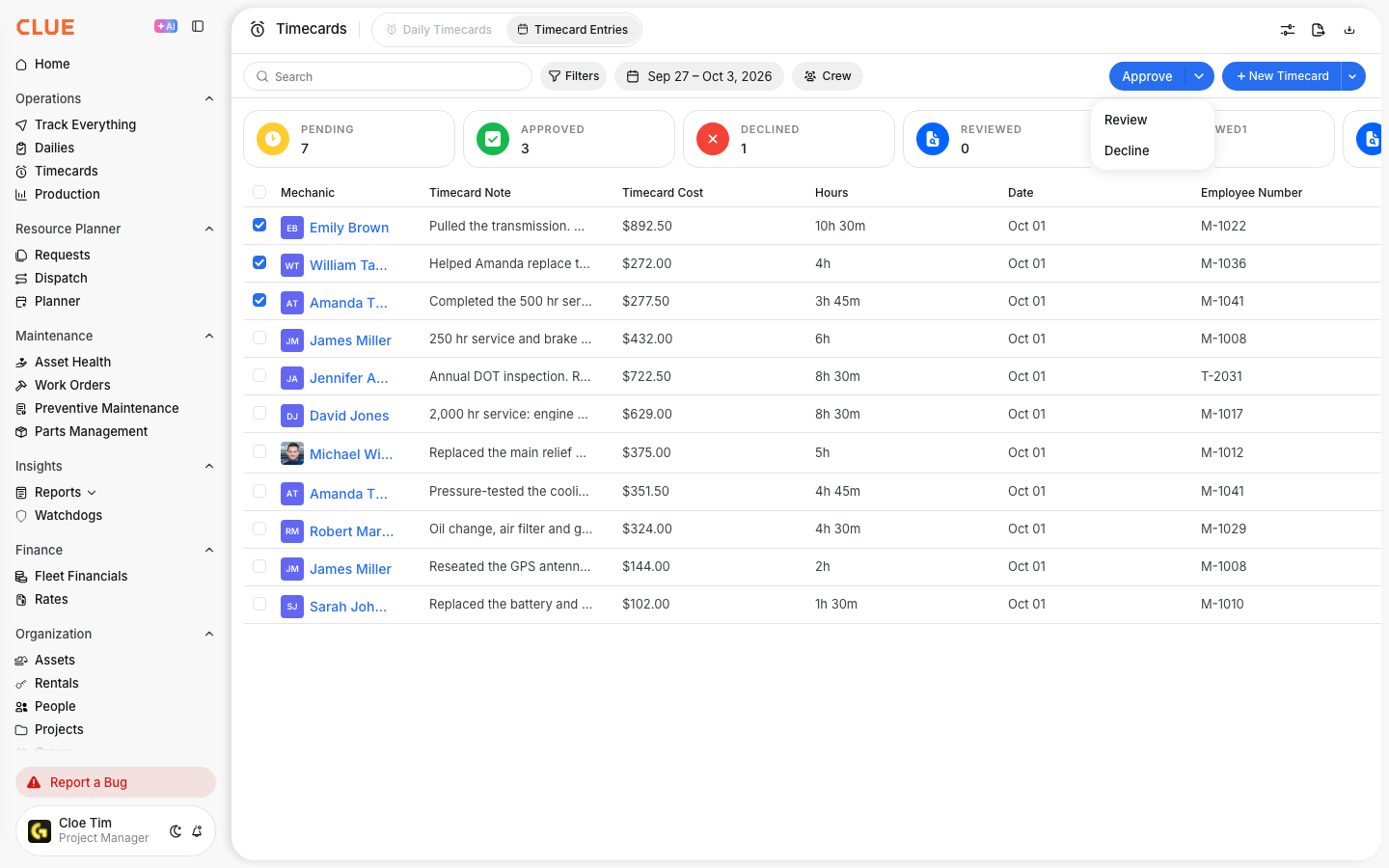Open Rentals in sidebar
The width and height of the screenshot is (1389, 868).
click(56, 683)
